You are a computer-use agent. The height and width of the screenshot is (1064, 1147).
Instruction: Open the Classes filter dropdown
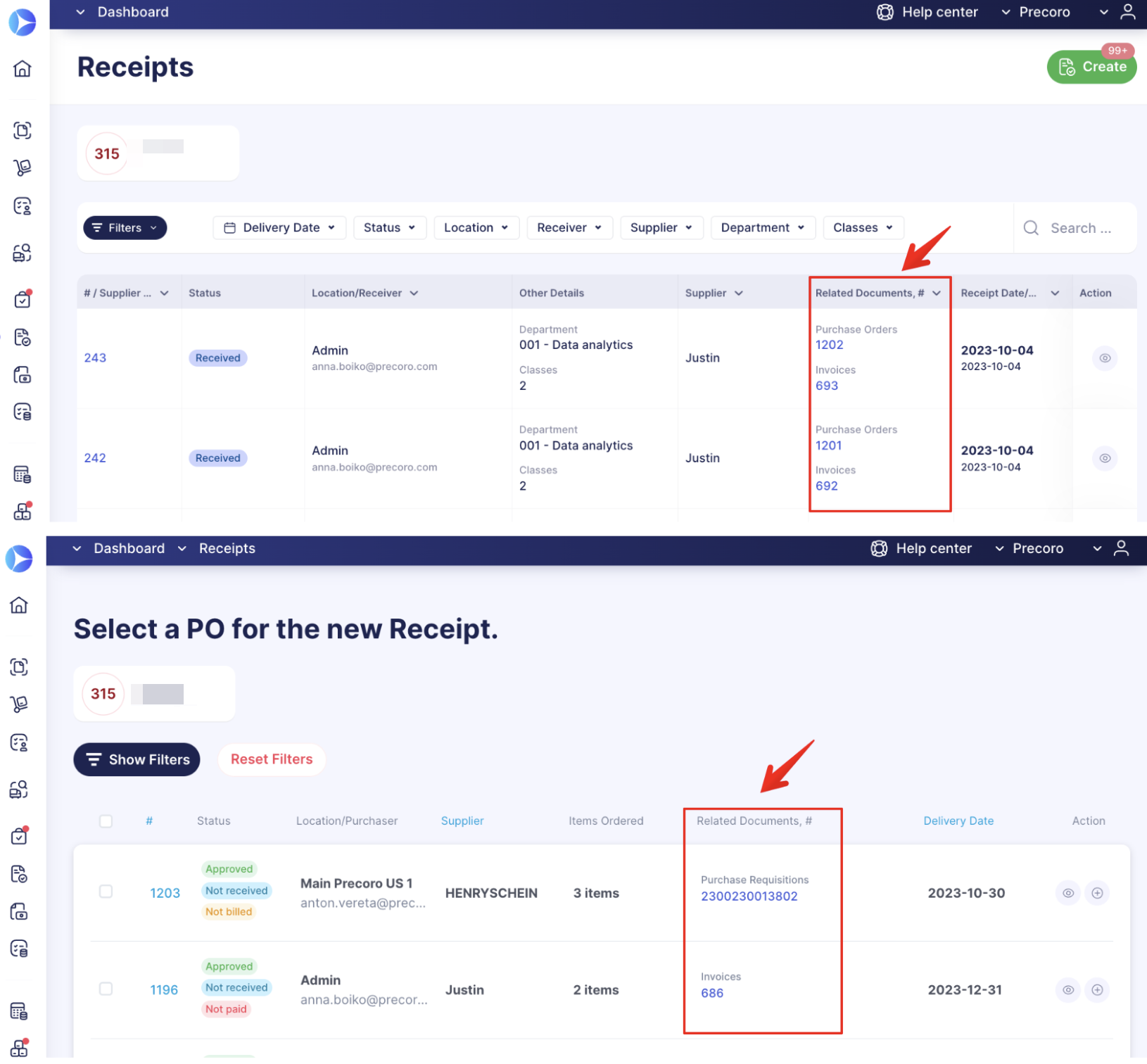(x=863, y=228)
